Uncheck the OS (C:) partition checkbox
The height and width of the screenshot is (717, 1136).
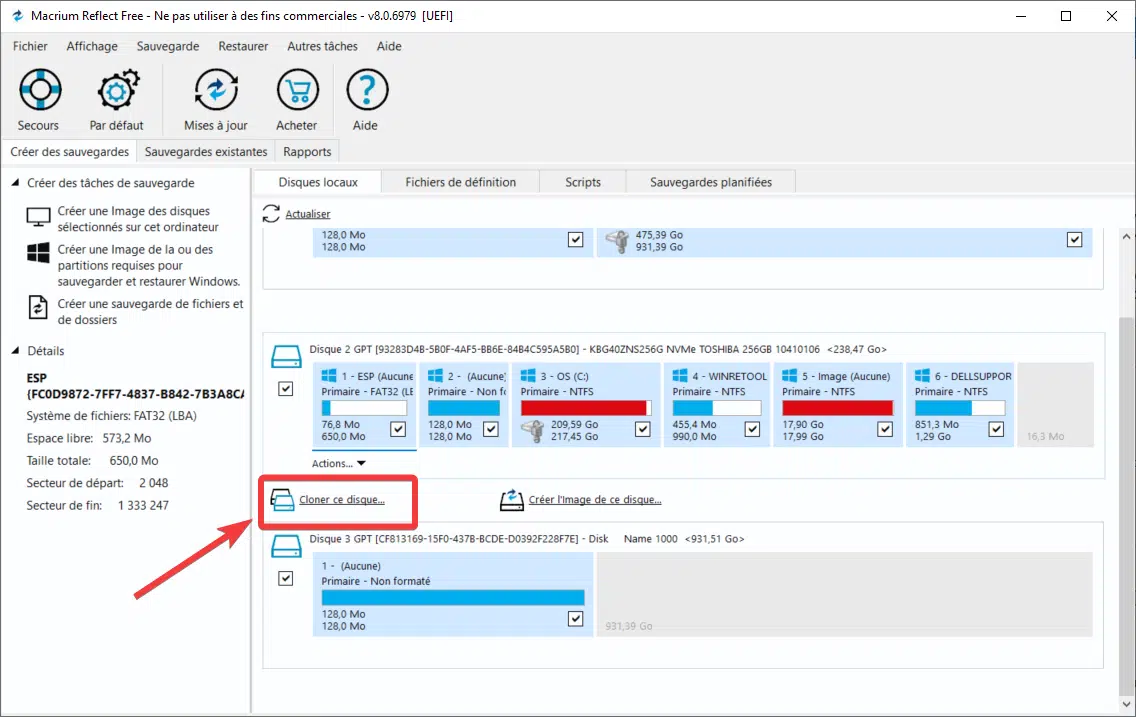(x=643, y=429)
